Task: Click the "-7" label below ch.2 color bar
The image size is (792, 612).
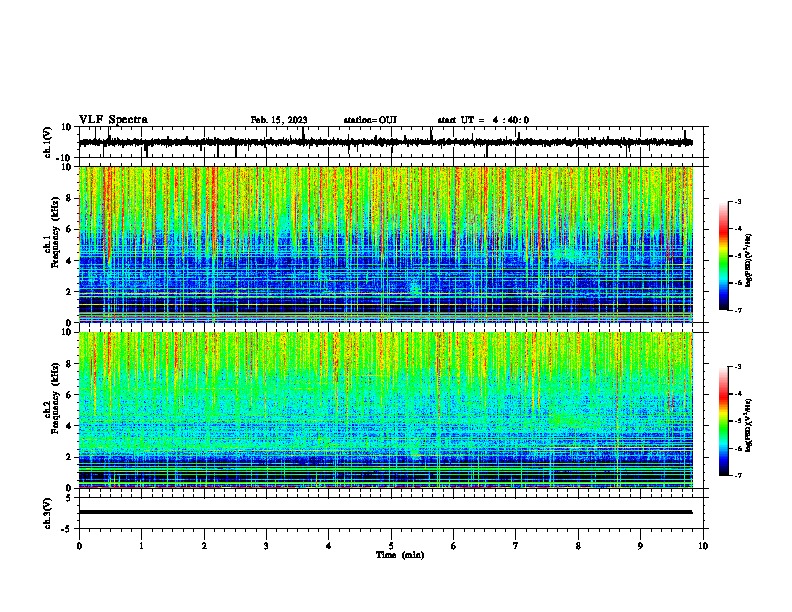Action: tap(737, 476)
